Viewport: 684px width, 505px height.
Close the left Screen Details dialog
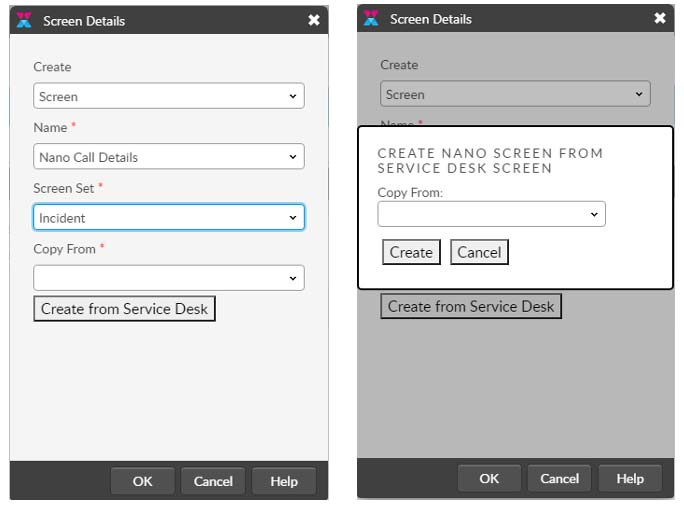click(314, 20)
